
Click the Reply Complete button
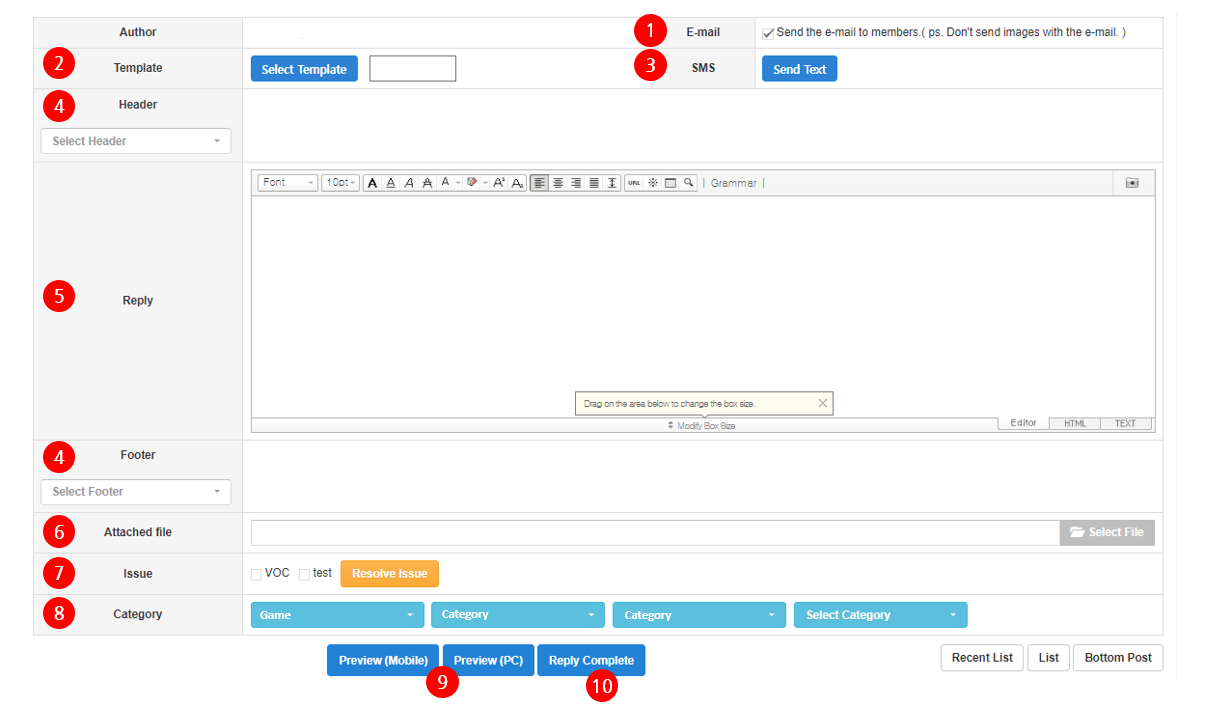[x=592, y=660]
